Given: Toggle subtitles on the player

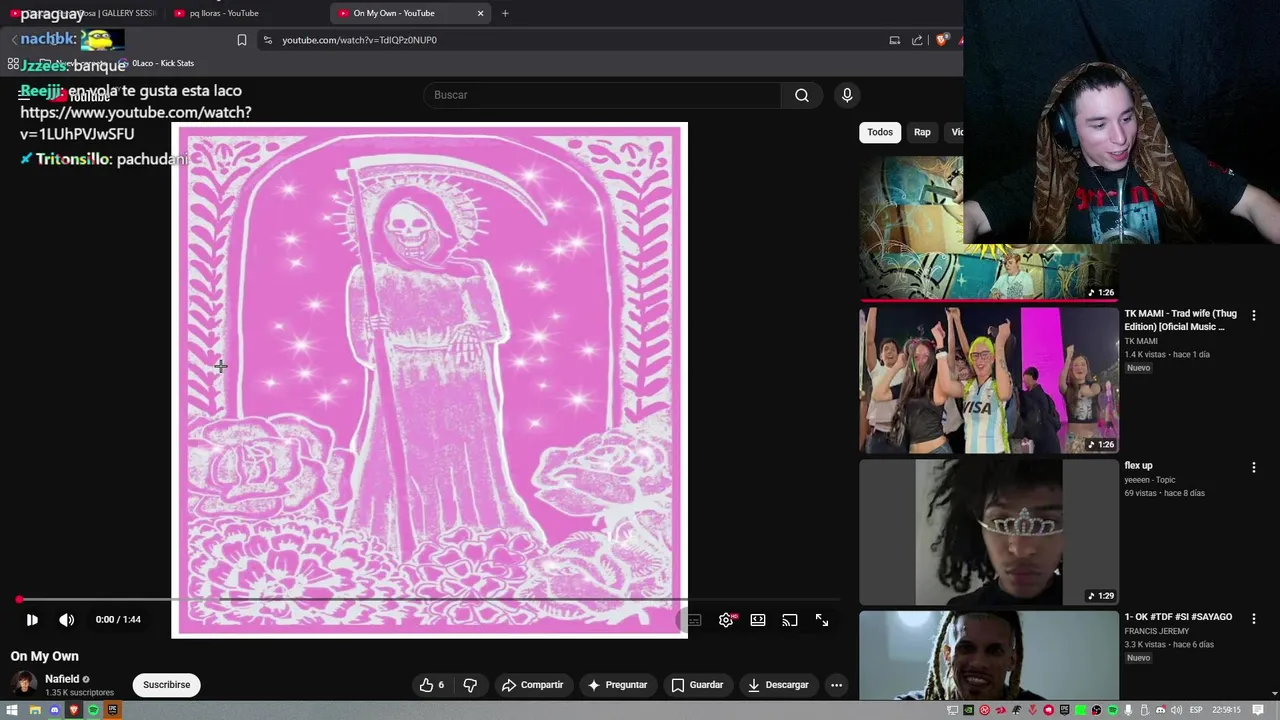Looking at the screenshot, I should click(694, 620).
